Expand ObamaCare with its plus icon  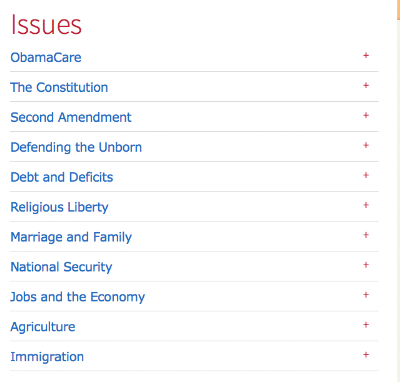[366, 55]
